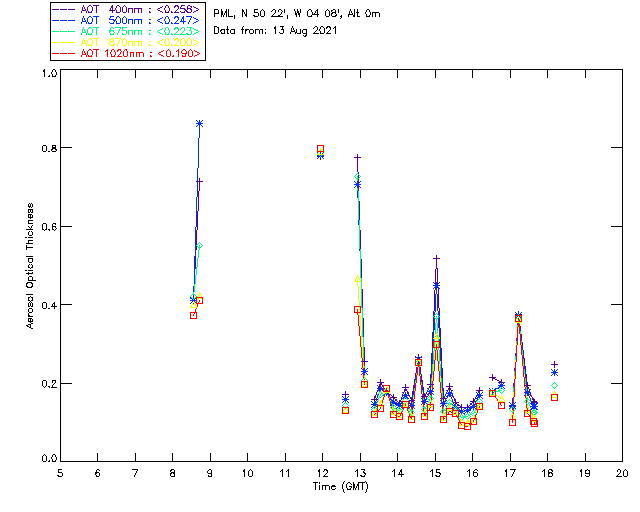Screen dimensions: 640x512
Task: Click the red square marker at 18 GMT
Action: (554, 397)
